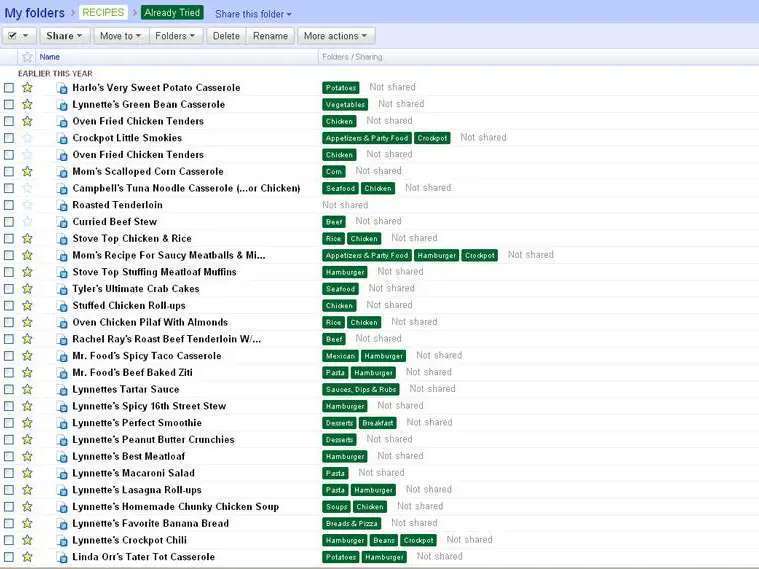The image size is (759, 569).
Task: Expand the More actions menu
Action: [x=335, y=36]
